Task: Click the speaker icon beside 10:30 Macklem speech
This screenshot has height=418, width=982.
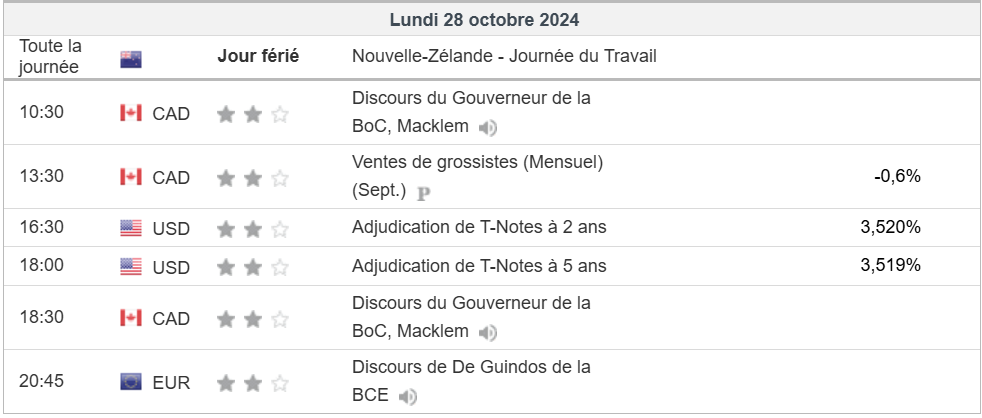Action: coord(488,128)
